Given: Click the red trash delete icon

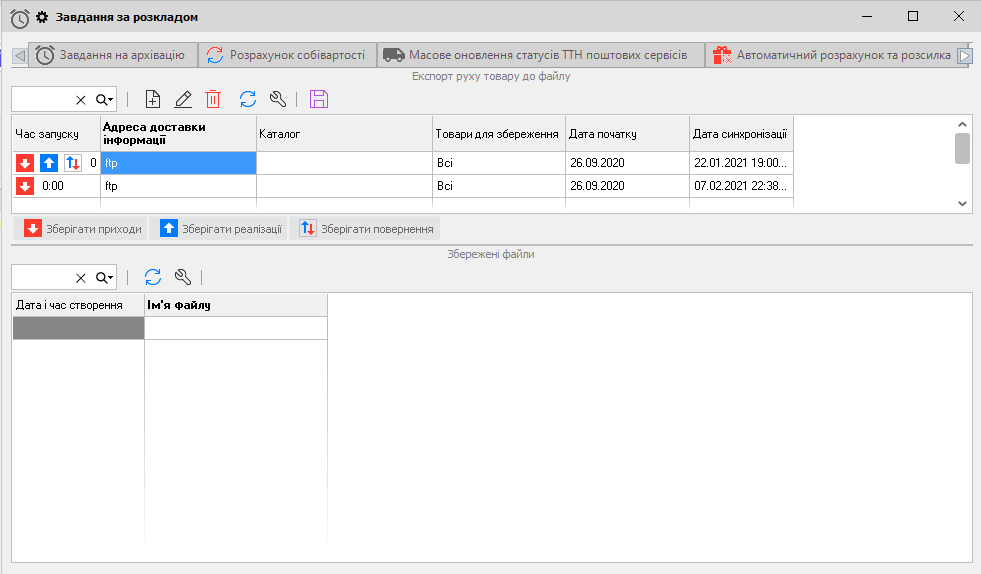Looking at the screenshot, I should (x=213, y=99).
